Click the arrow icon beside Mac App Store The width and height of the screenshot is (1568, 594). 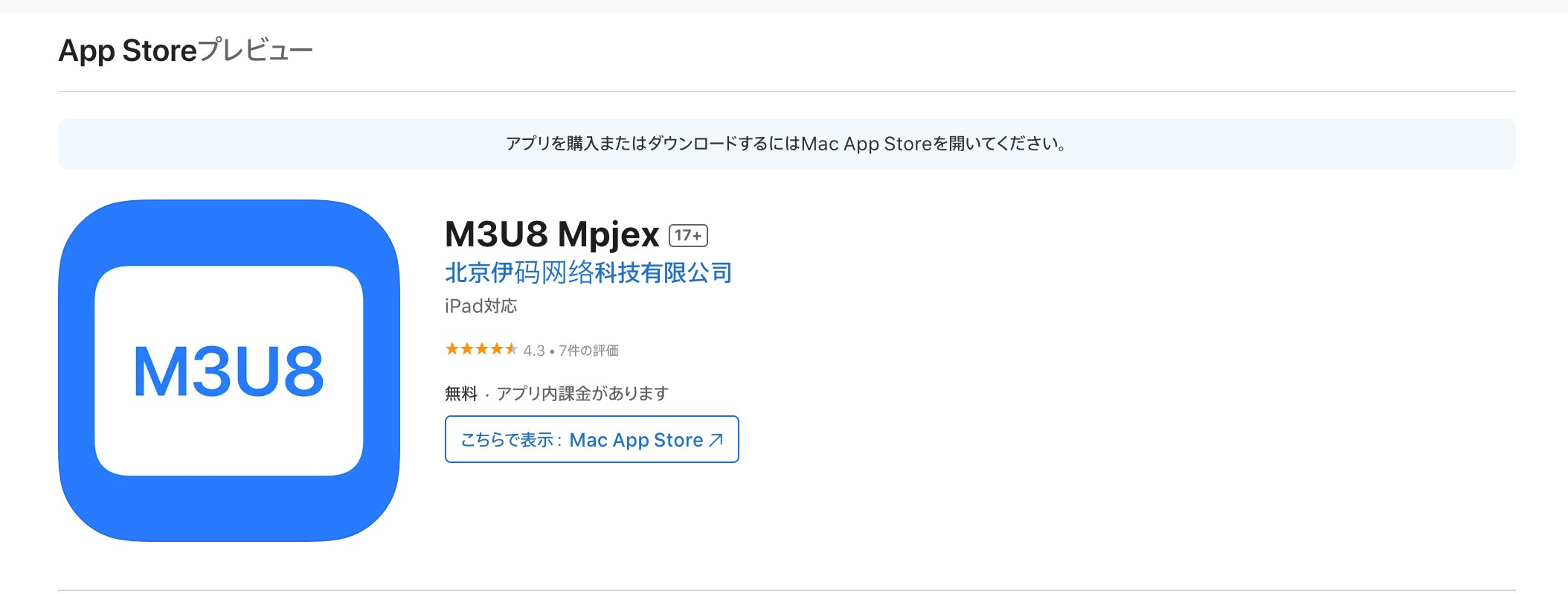click(716, 440)
